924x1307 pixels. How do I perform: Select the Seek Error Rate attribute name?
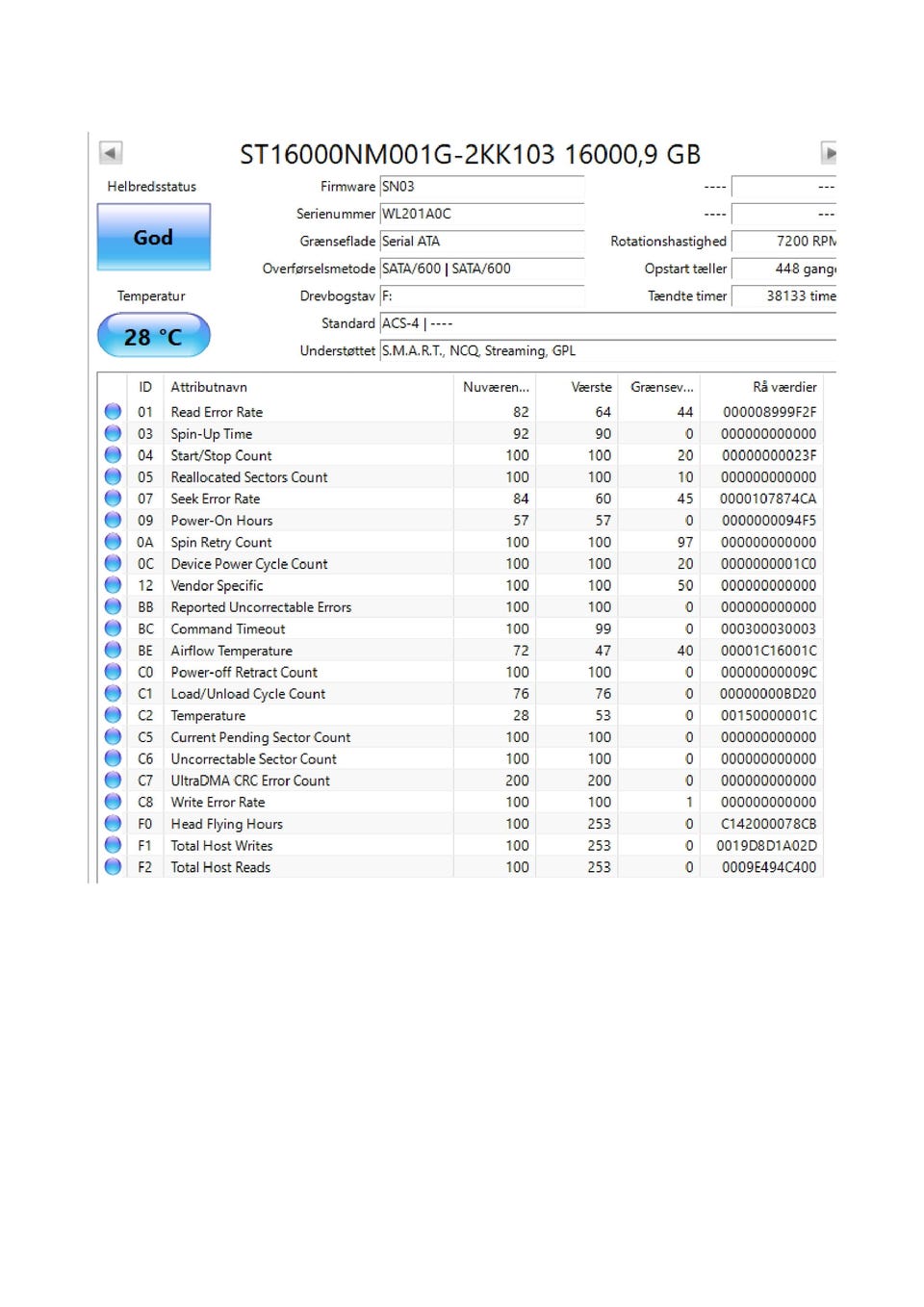pyautogui.click(x=216, y=499)
